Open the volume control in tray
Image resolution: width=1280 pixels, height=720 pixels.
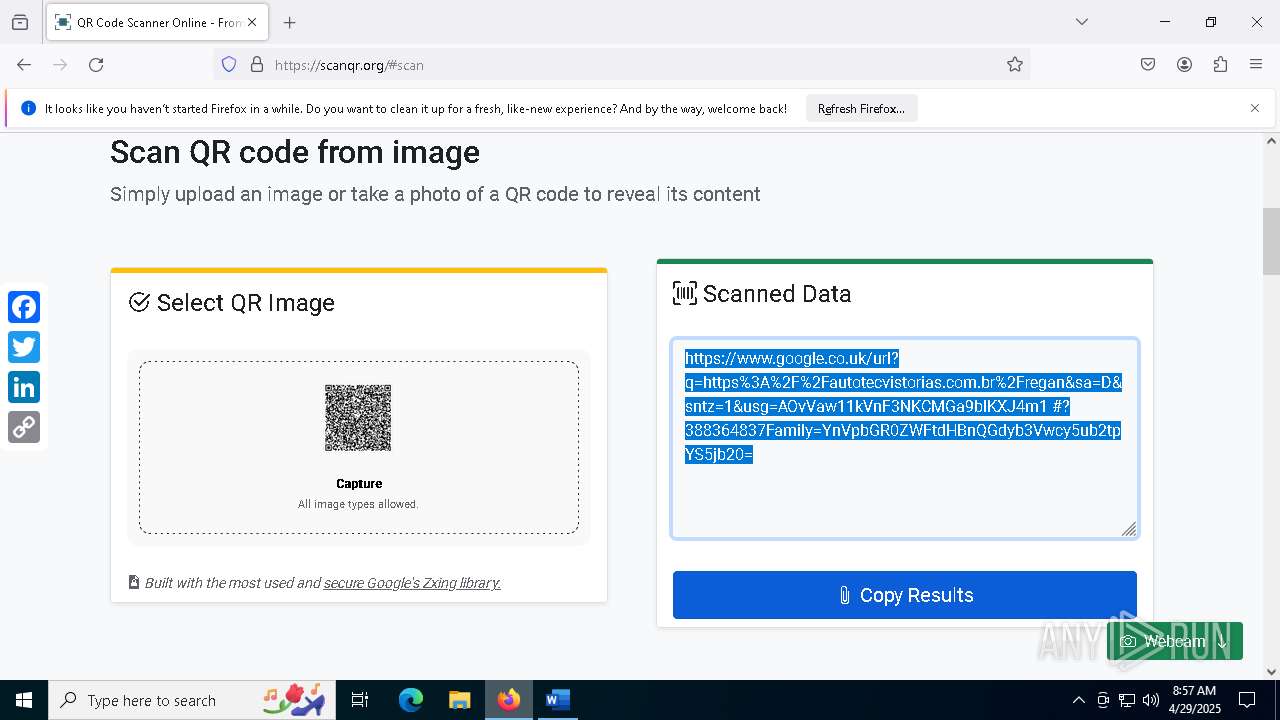click(x=1151, y=700)
